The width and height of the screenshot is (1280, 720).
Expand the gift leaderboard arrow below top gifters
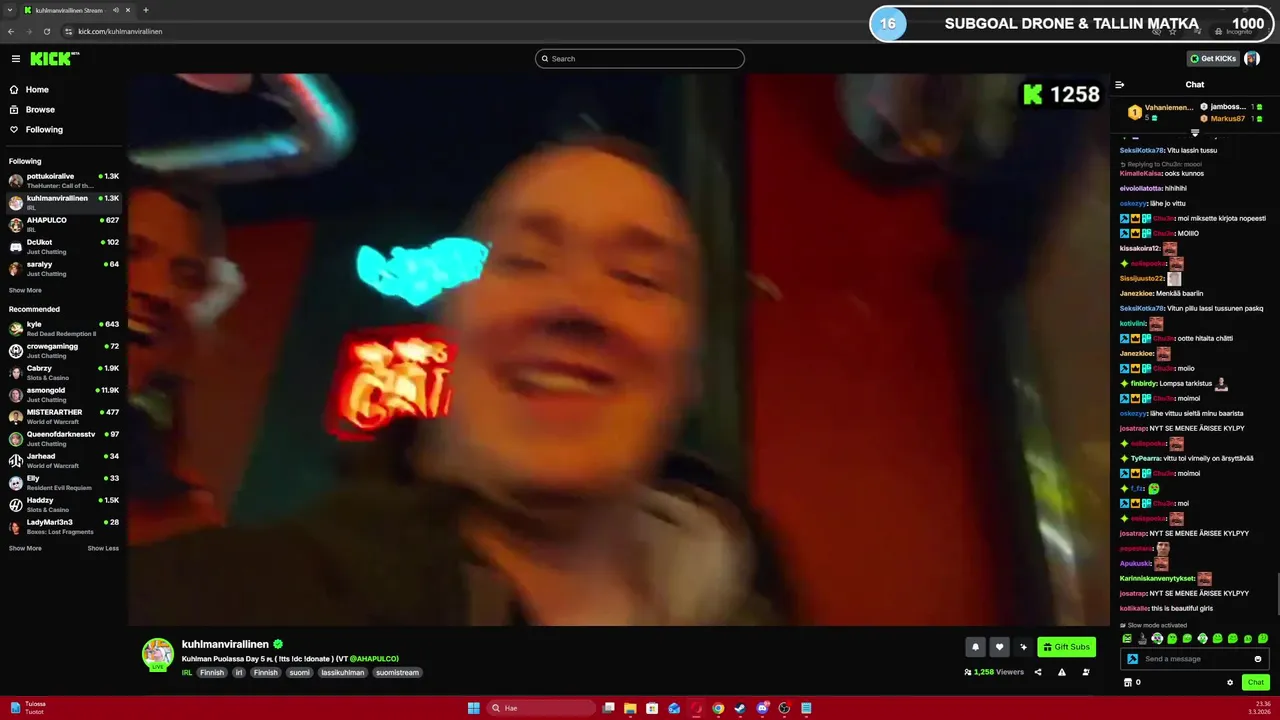(x=1195, y=132)
